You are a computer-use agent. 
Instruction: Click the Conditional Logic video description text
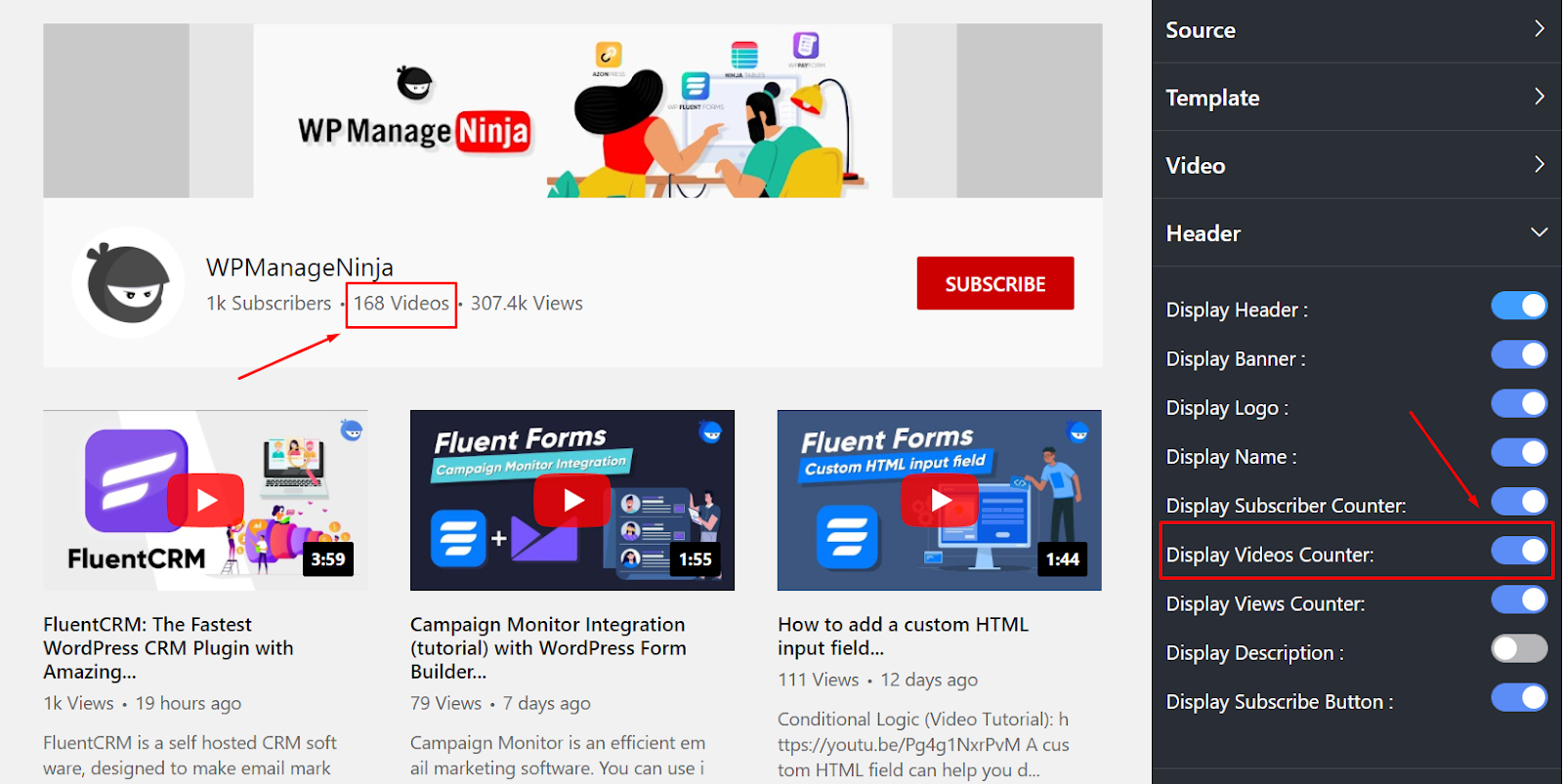(923, 745)
